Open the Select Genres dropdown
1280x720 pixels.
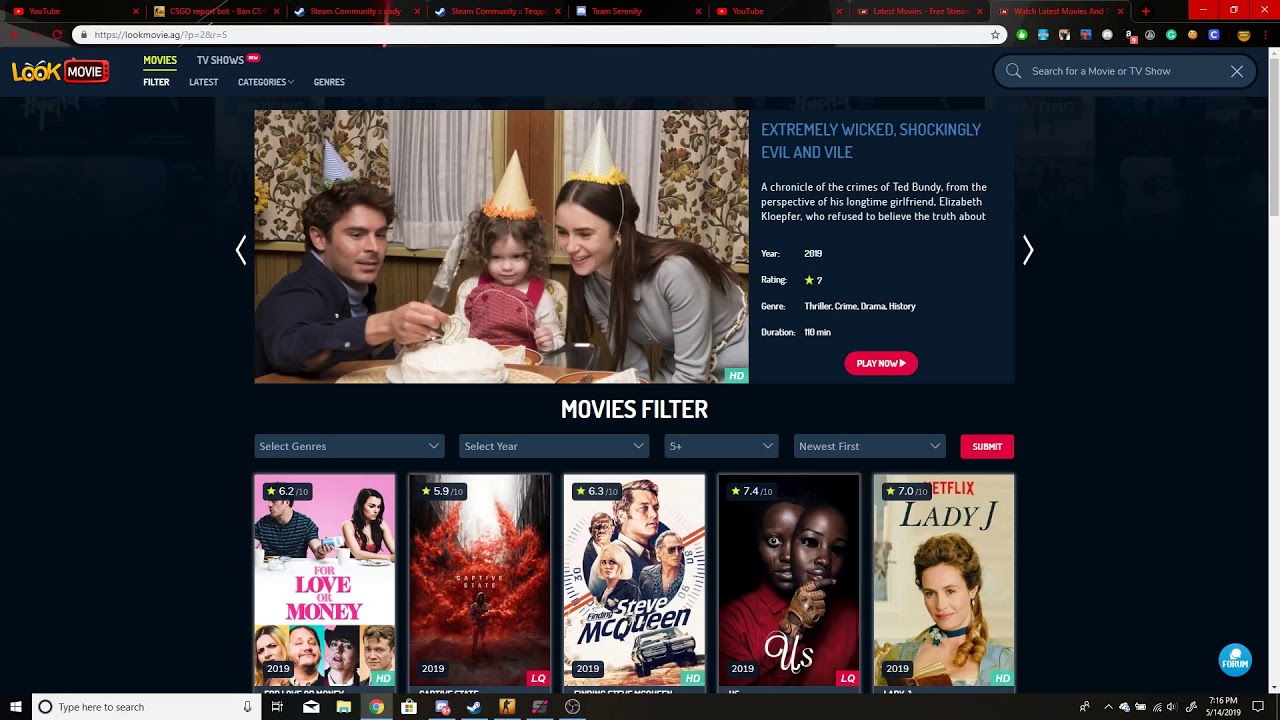click(349, 446)
